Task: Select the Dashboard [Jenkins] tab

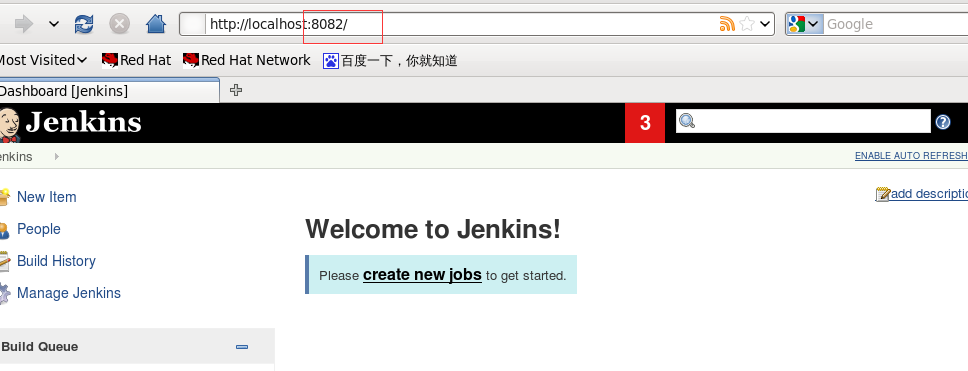Action: [109, 91]
